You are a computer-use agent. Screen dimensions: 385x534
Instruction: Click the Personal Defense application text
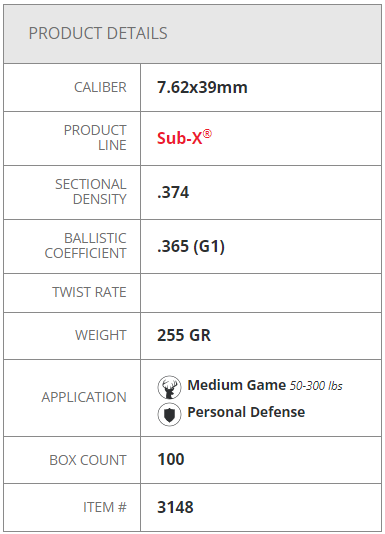[246, 412]
